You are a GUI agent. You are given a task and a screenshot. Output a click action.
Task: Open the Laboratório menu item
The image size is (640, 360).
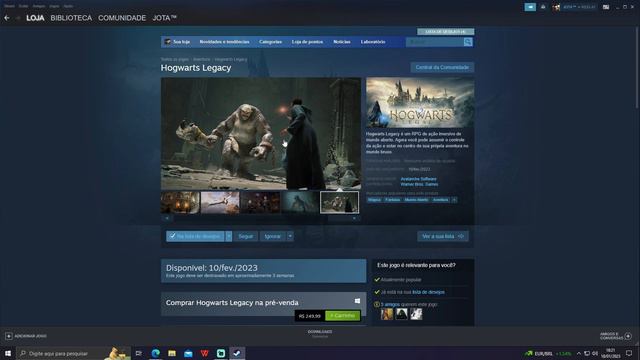pos(373,42)
